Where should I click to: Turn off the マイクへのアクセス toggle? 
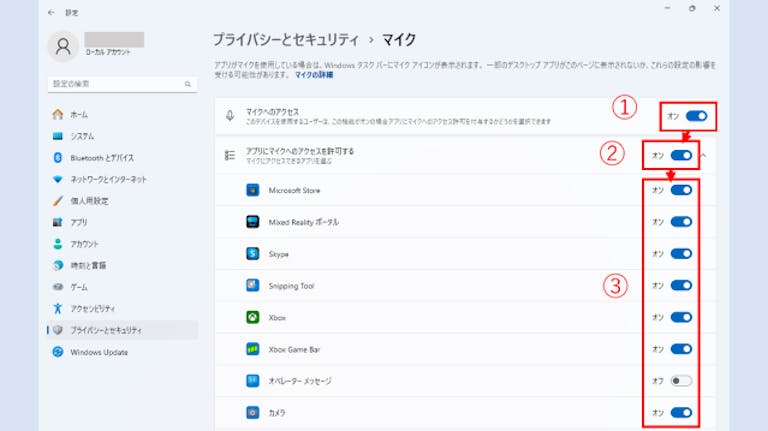click(x=696, y=116)
